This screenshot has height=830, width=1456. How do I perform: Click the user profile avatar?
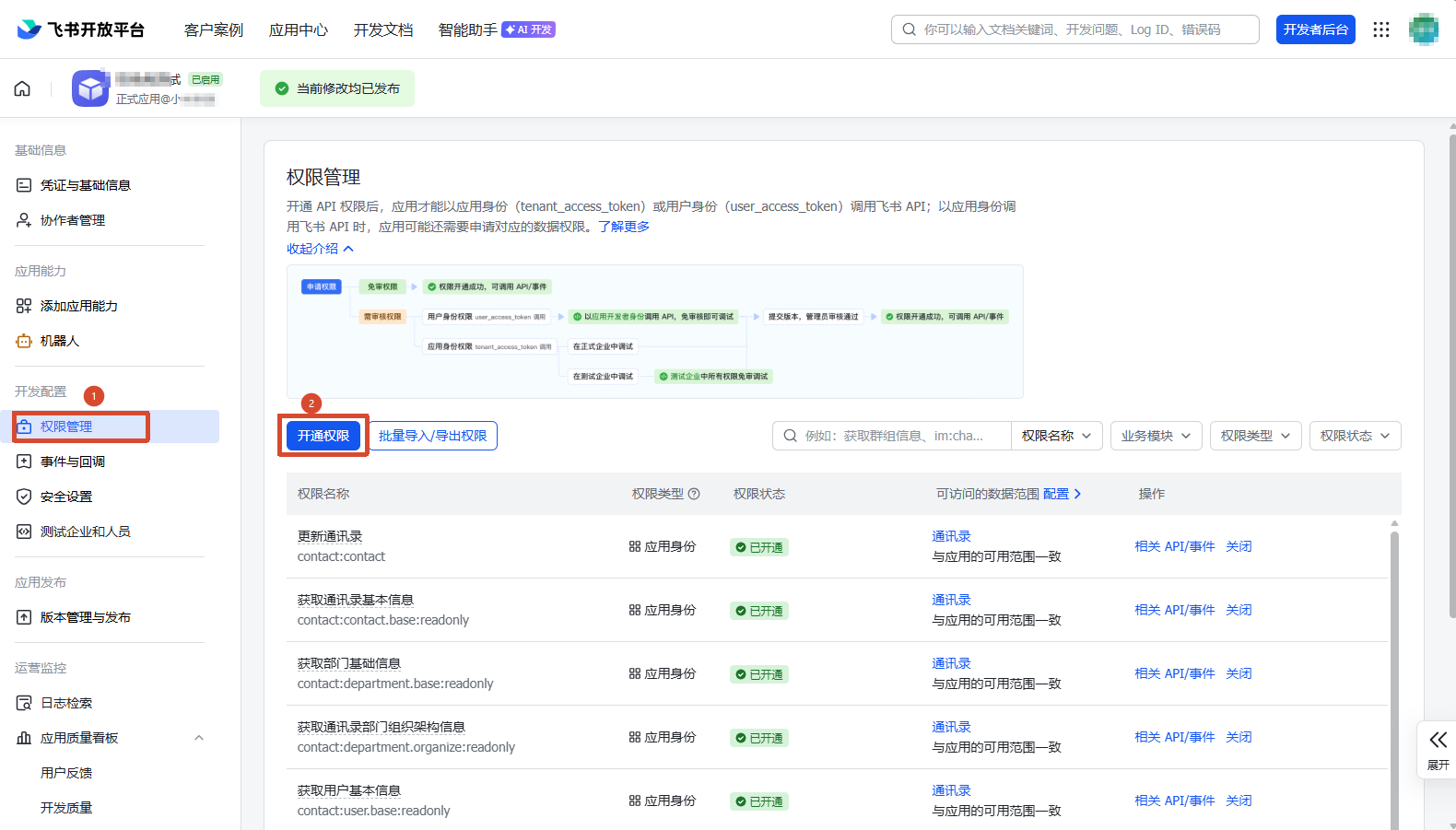(1424, 29)
